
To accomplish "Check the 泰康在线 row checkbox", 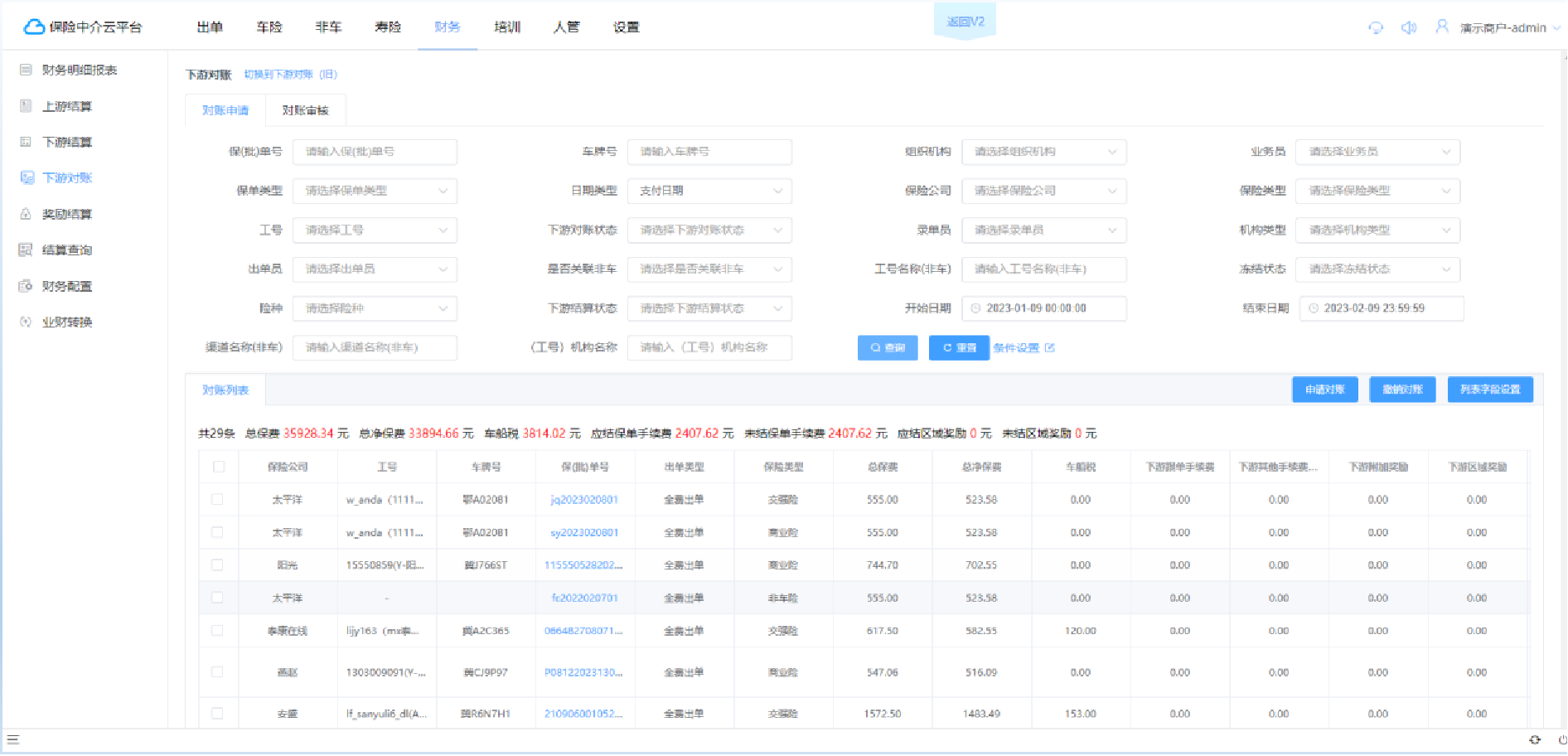I will point(217,631).
